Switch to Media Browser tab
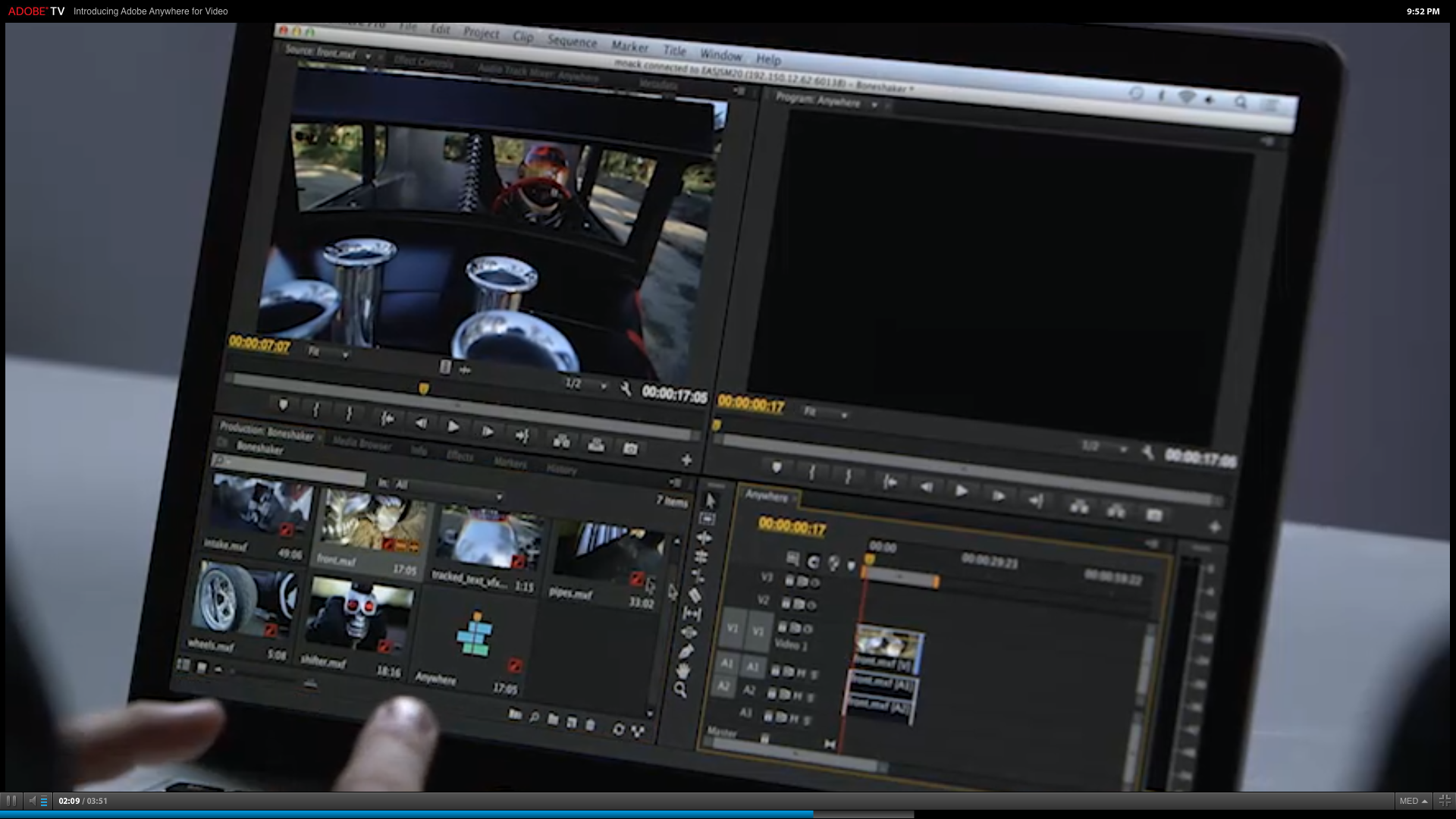The width and height of the screenshot is (1456, 819). [x=362, y=444]
